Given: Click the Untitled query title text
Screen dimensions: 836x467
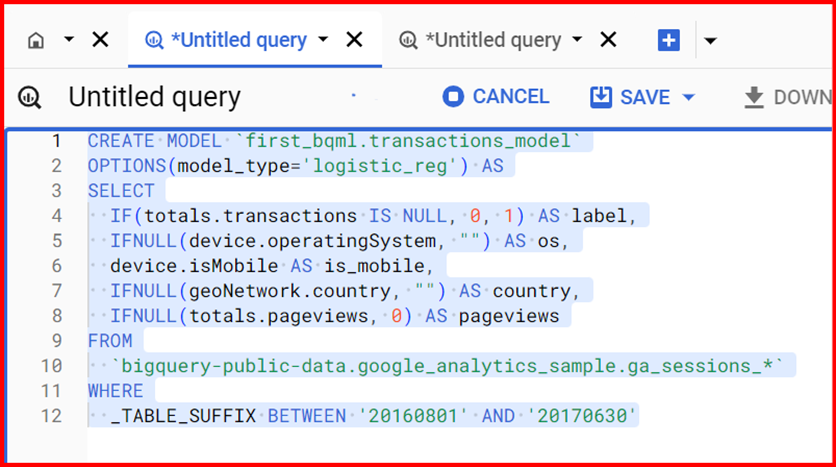Looking at the screenshot, I should [155, 97].
